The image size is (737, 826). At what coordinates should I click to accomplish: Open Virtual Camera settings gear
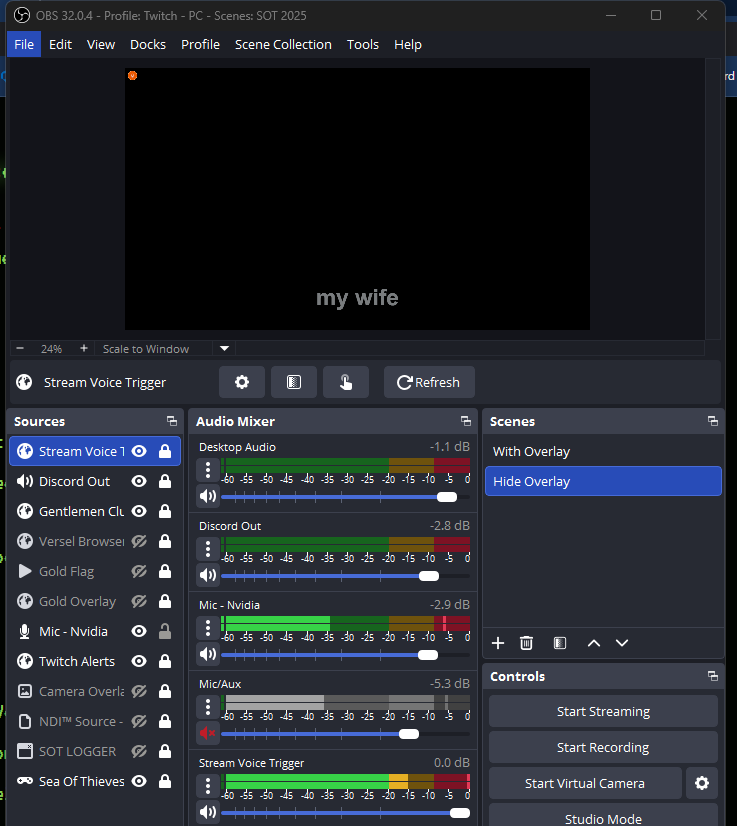click(x=702, y=783)
